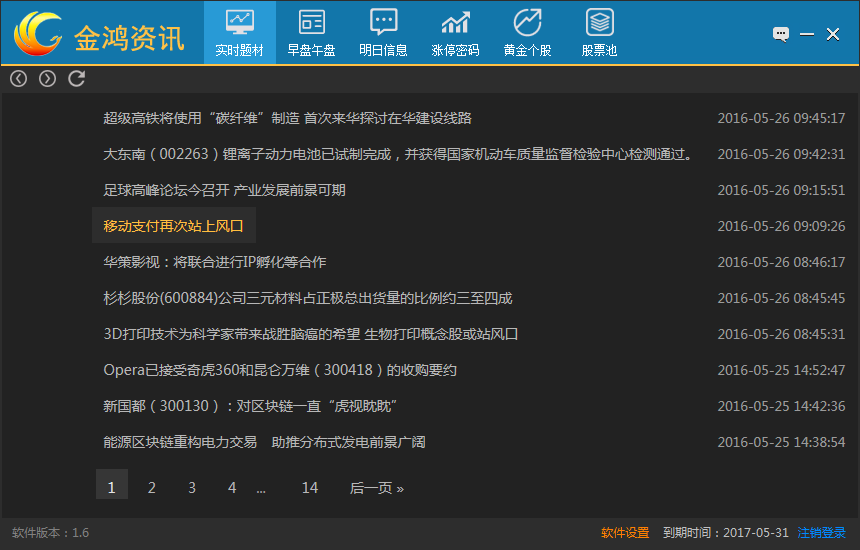
Task: Switch to the 早盘午盘 tab
Action: click(311, 31)
